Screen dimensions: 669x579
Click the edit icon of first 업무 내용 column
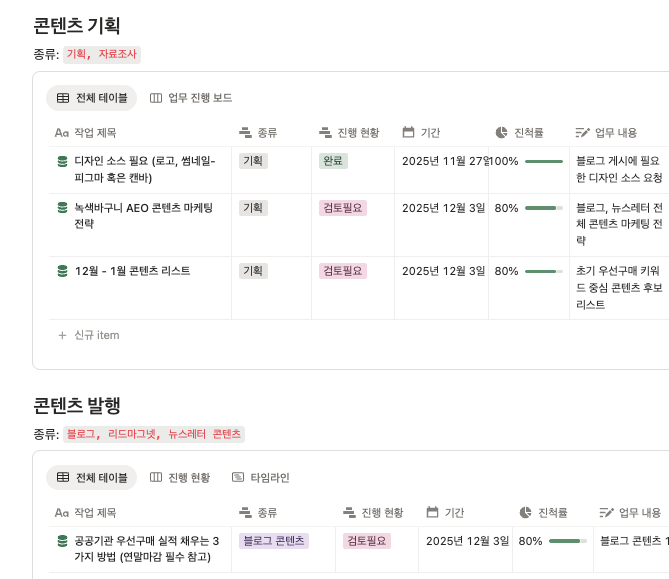[582, 133]
